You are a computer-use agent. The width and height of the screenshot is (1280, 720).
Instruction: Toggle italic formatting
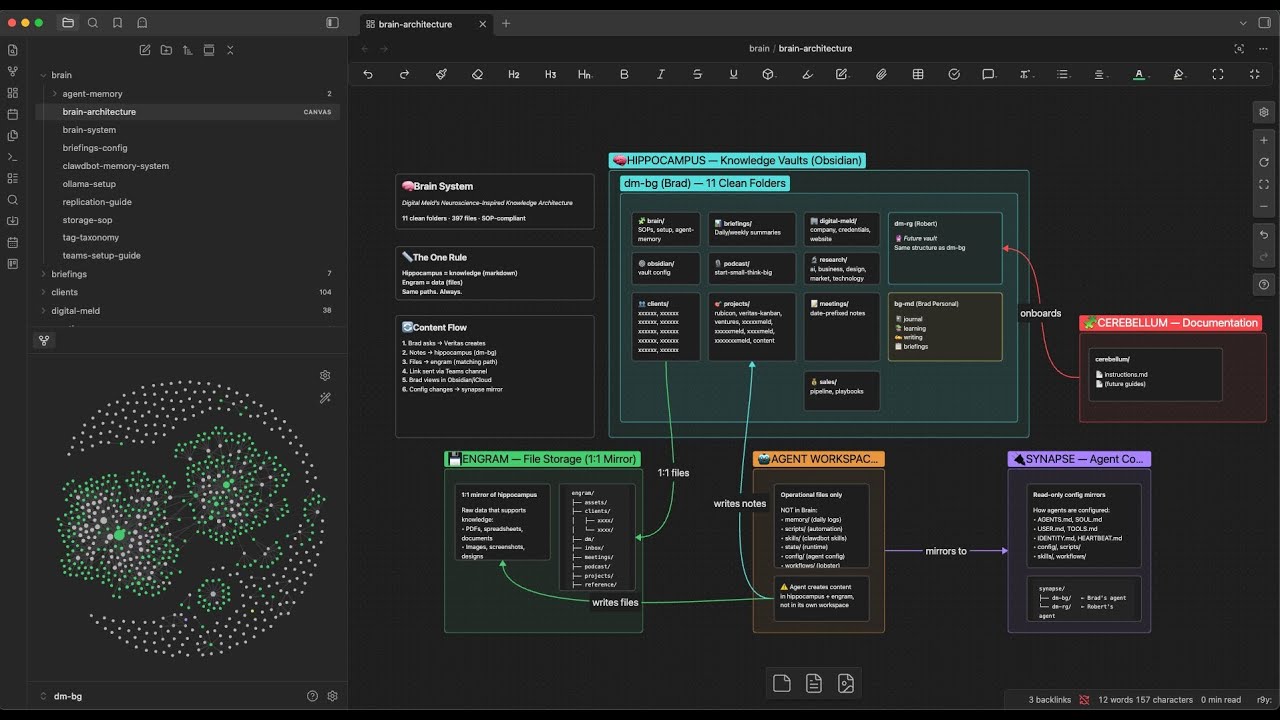click(x=661, y=74)
